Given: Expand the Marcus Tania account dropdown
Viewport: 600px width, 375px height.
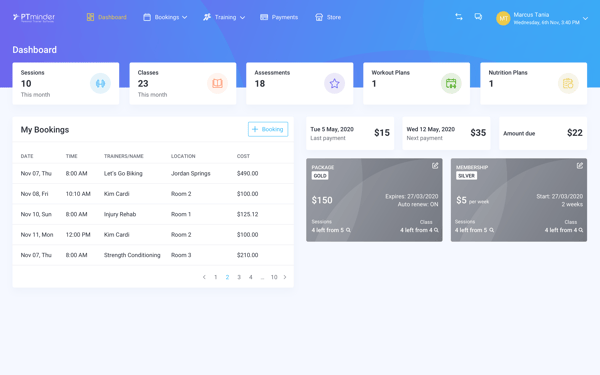Looking at the screenshot, I should pyautogui.click(x=585, y=18).
